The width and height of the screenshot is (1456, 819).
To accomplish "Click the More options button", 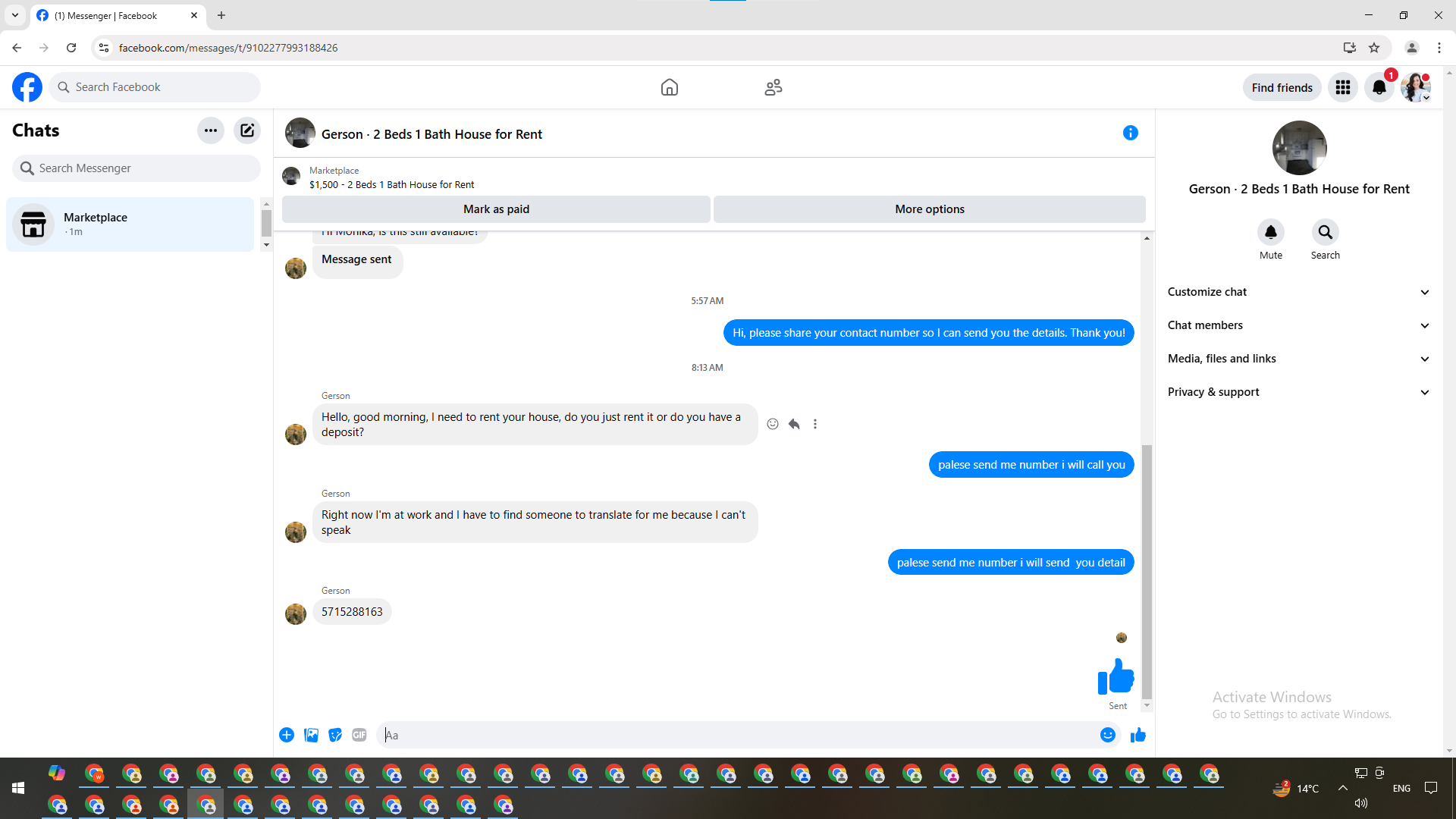I will point(930,209).
